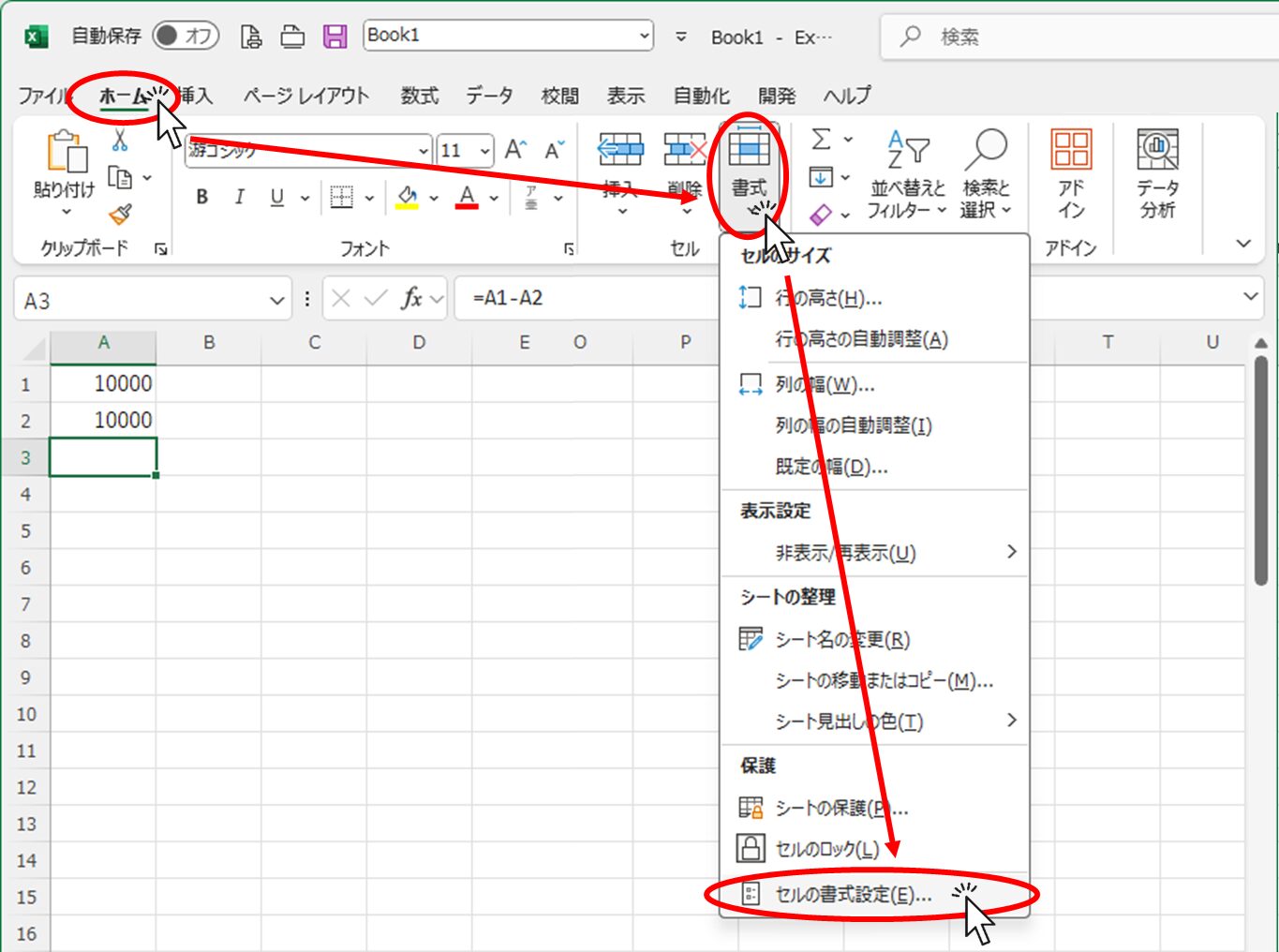Click the Format Painter brush icon
Screen dimensions: 1279x952
(x=120, y=215)
